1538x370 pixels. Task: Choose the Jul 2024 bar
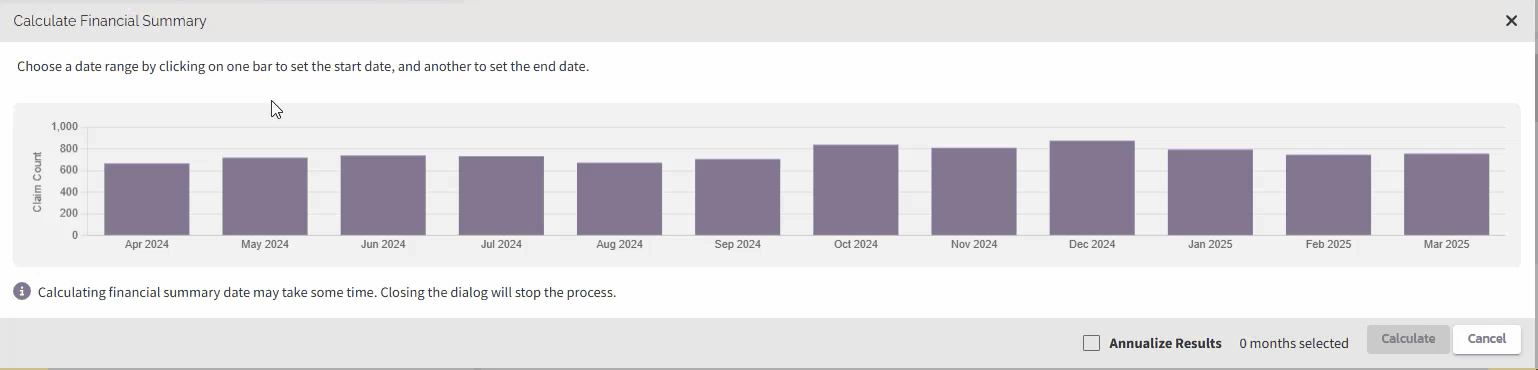pyautogui.click(x=501, y=196)
